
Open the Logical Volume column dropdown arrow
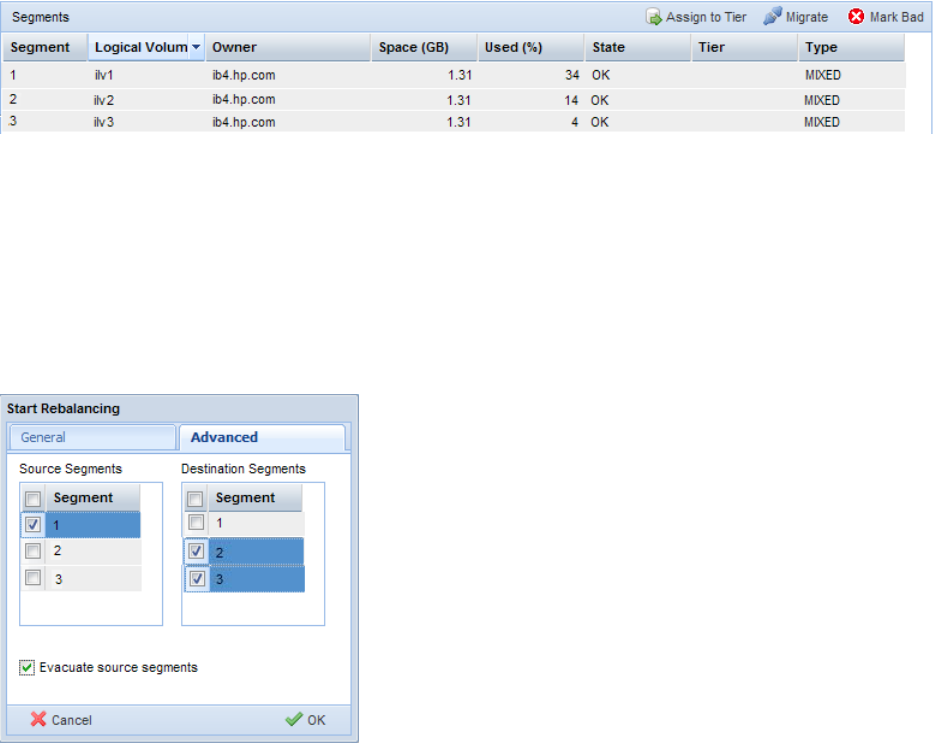coord(196,47)
